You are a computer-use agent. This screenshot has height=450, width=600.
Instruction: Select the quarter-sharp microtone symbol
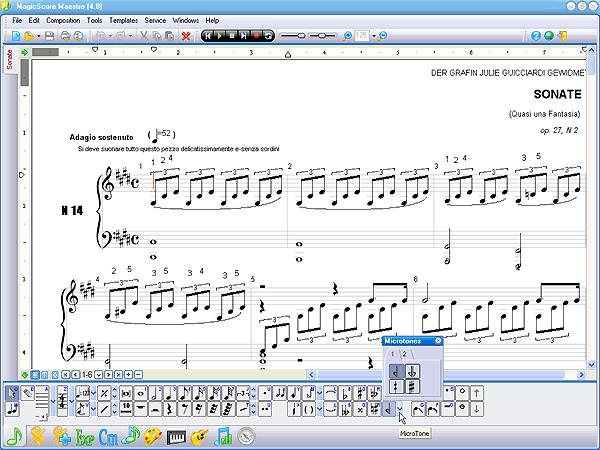[x=397, y=386]
